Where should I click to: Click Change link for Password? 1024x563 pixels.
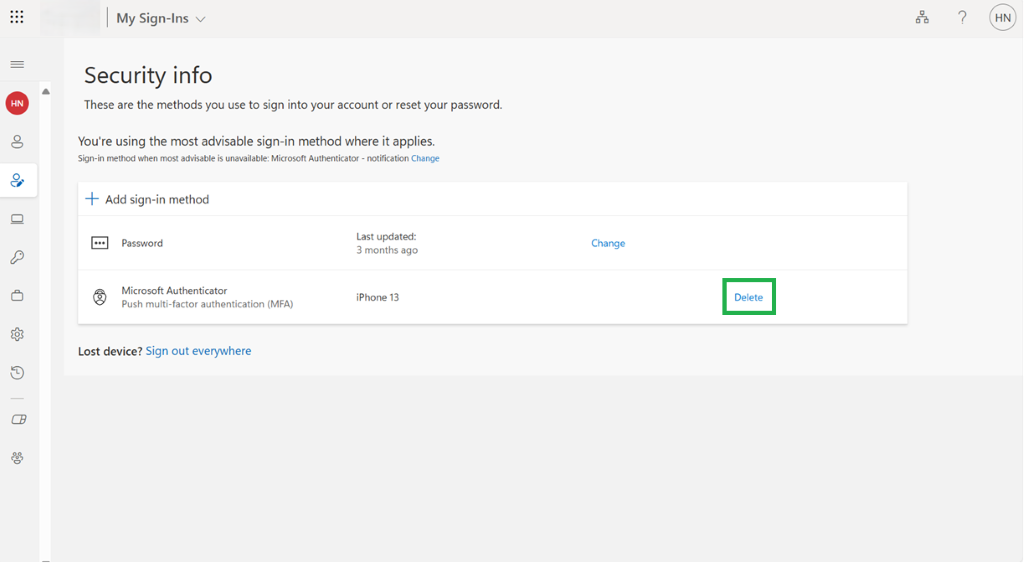[x=608, y=243]
